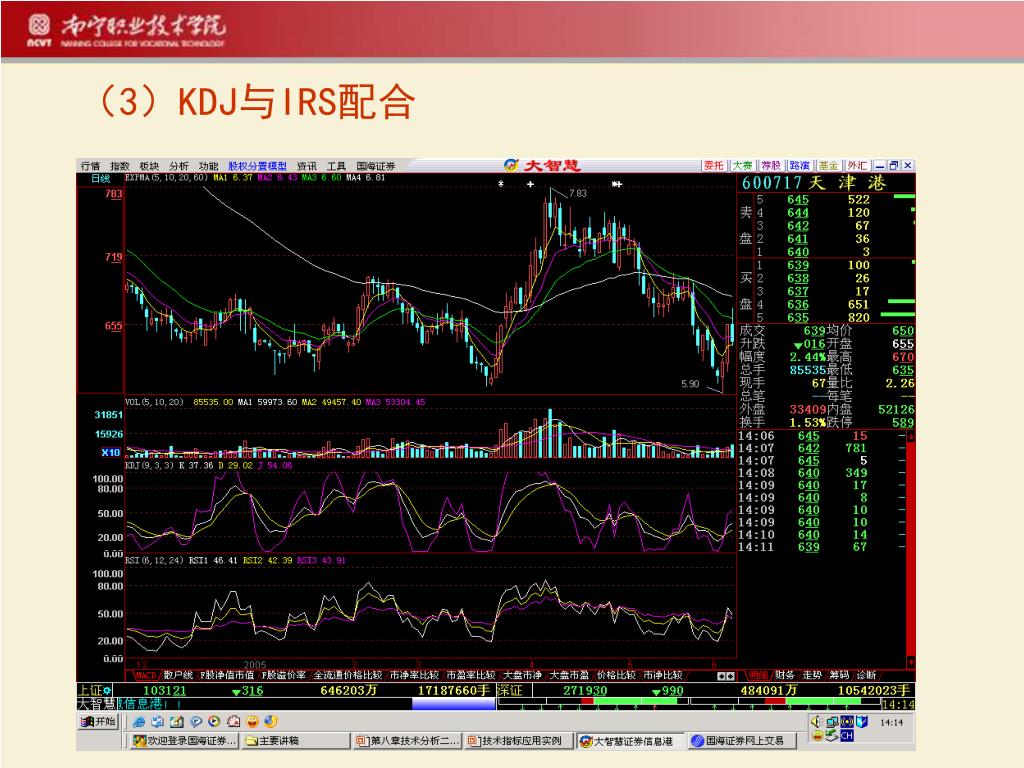Launch Internet Explorer from quick launch
Viewport: 1024px width, 768px height.
tap(138, 722)
